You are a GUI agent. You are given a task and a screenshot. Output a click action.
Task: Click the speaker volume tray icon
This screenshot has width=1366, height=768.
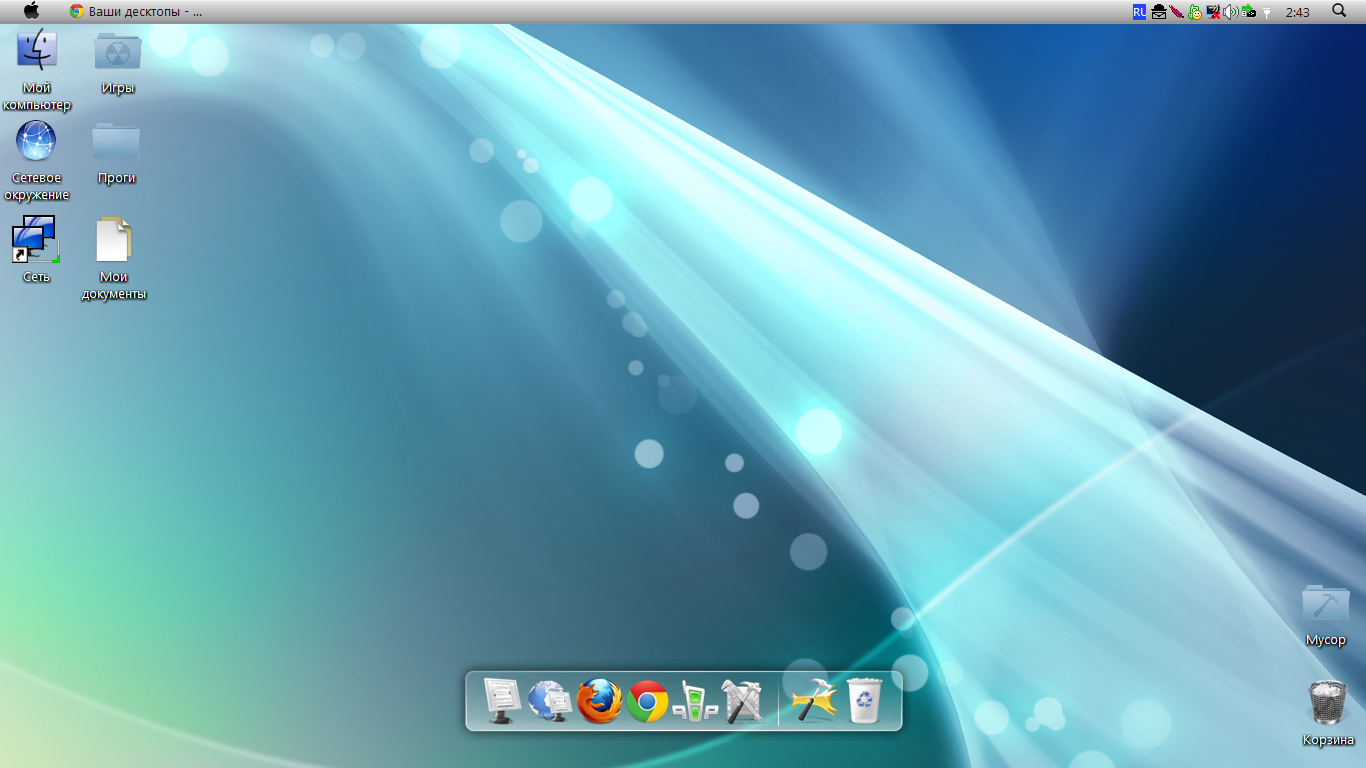[1230, 12]
